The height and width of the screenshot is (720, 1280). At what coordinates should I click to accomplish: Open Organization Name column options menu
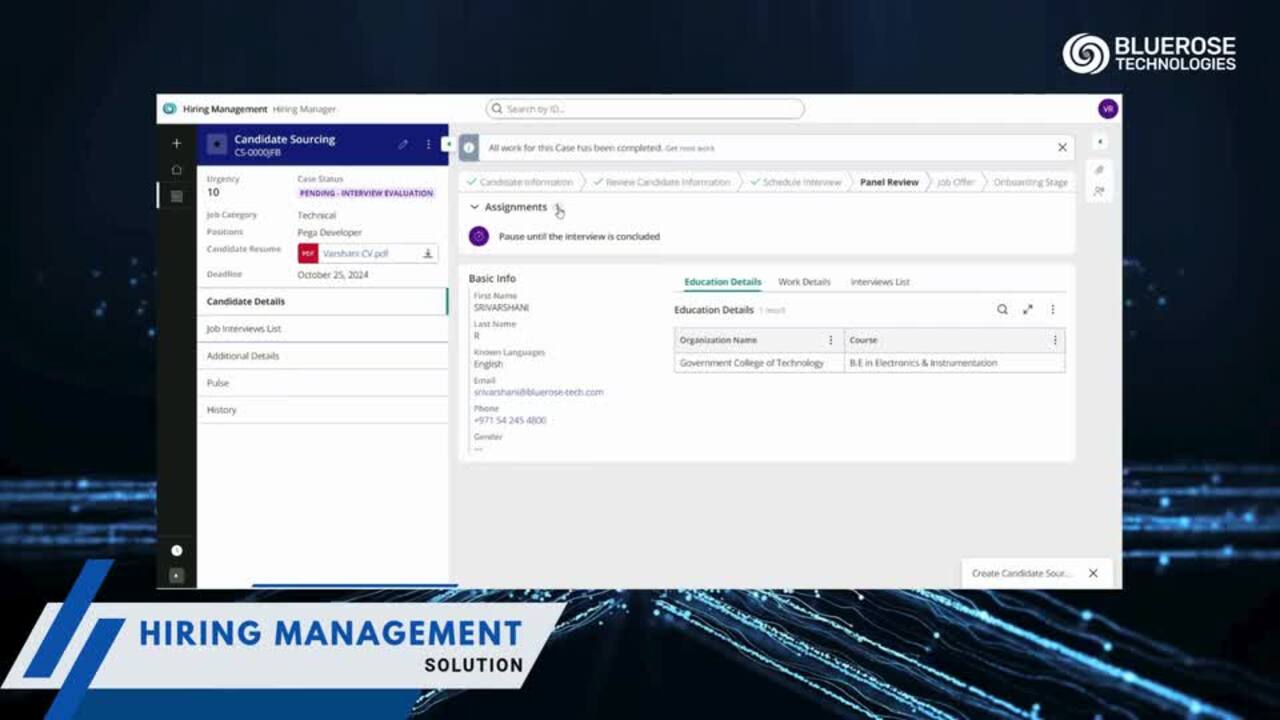pos(830,340)
